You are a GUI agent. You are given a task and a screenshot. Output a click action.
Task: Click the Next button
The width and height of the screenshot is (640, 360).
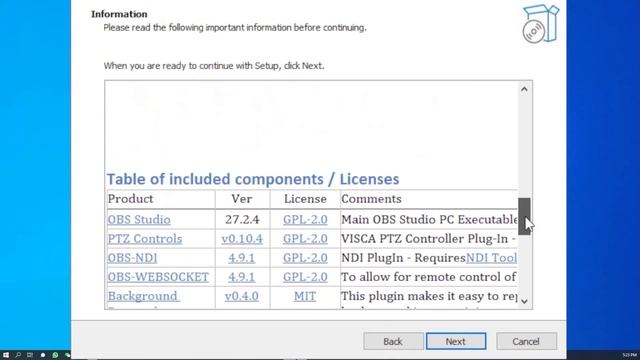point(456,341)
